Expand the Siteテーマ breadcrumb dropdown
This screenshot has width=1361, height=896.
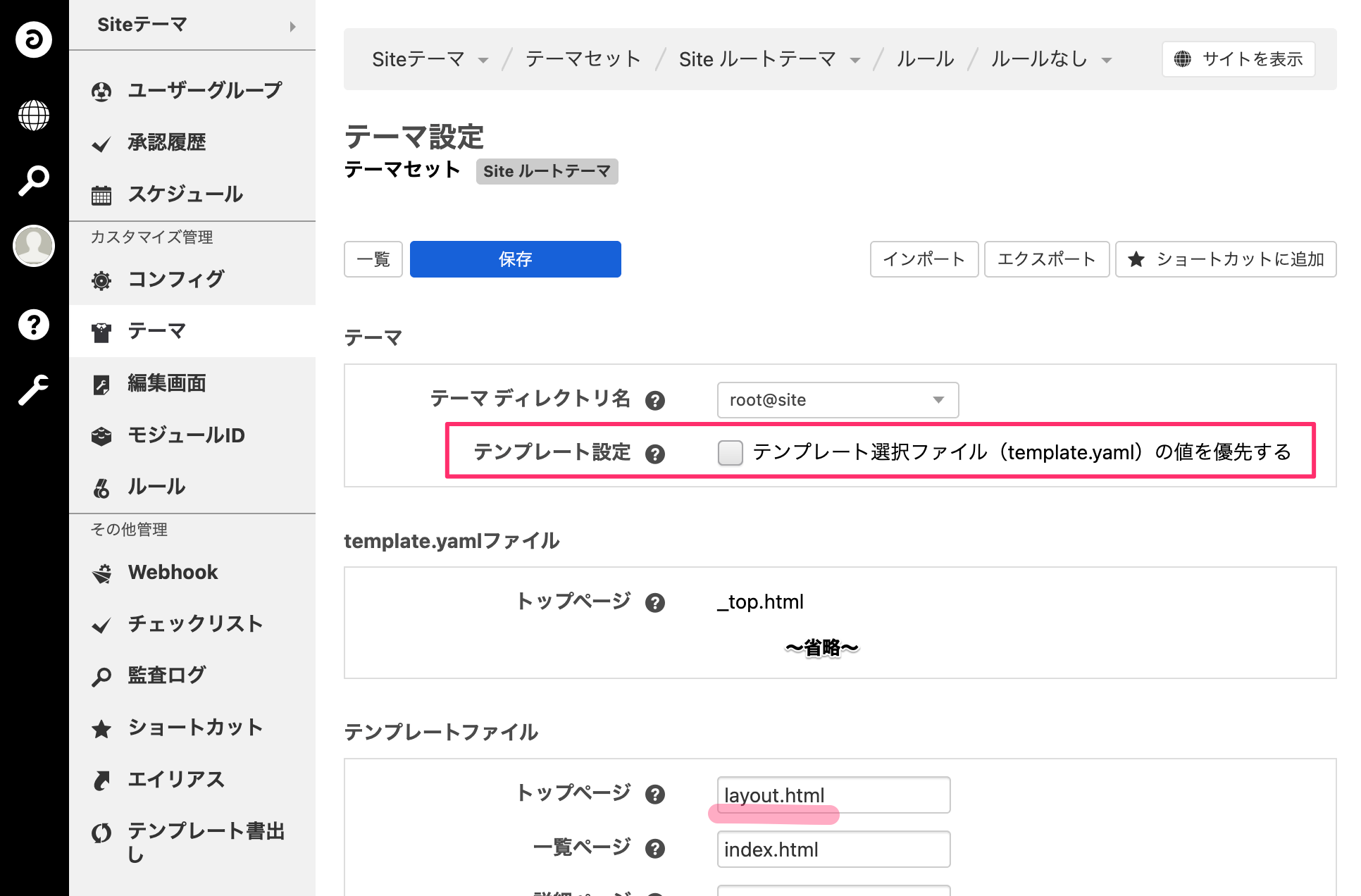483,61
